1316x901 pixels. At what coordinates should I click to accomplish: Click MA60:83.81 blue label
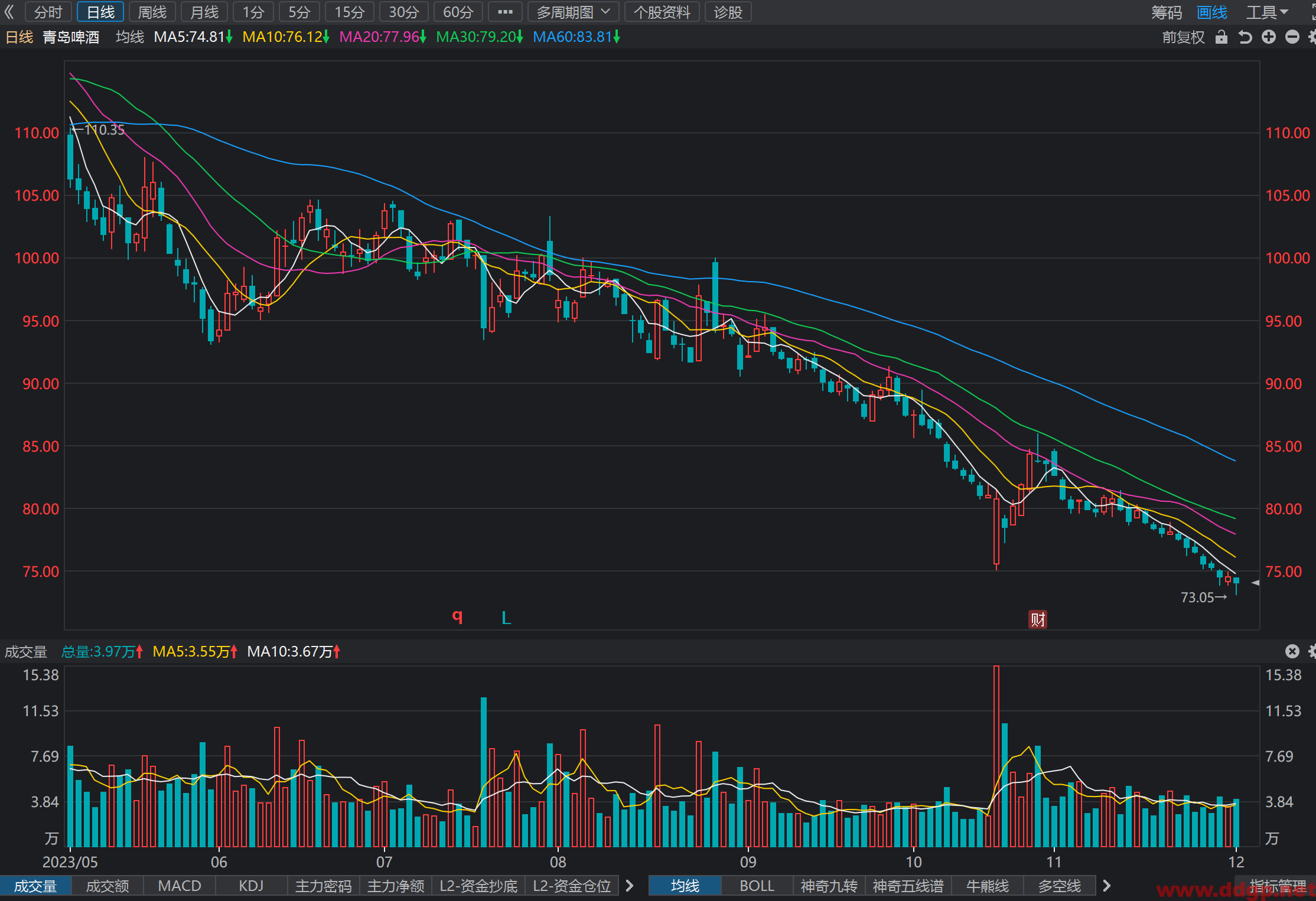click(576, 37)
